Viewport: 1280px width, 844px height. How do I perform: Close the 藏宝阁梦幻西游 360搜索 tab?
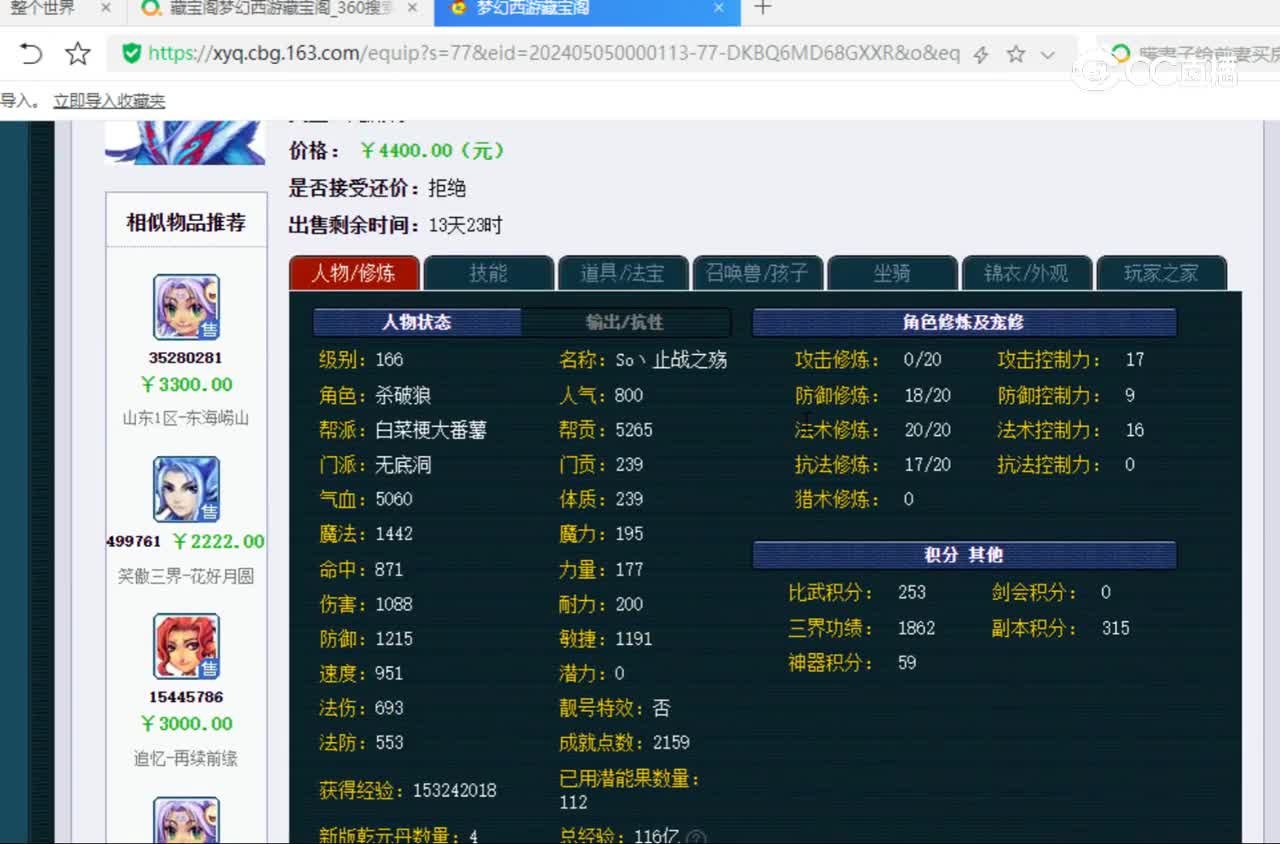[412, 8]
